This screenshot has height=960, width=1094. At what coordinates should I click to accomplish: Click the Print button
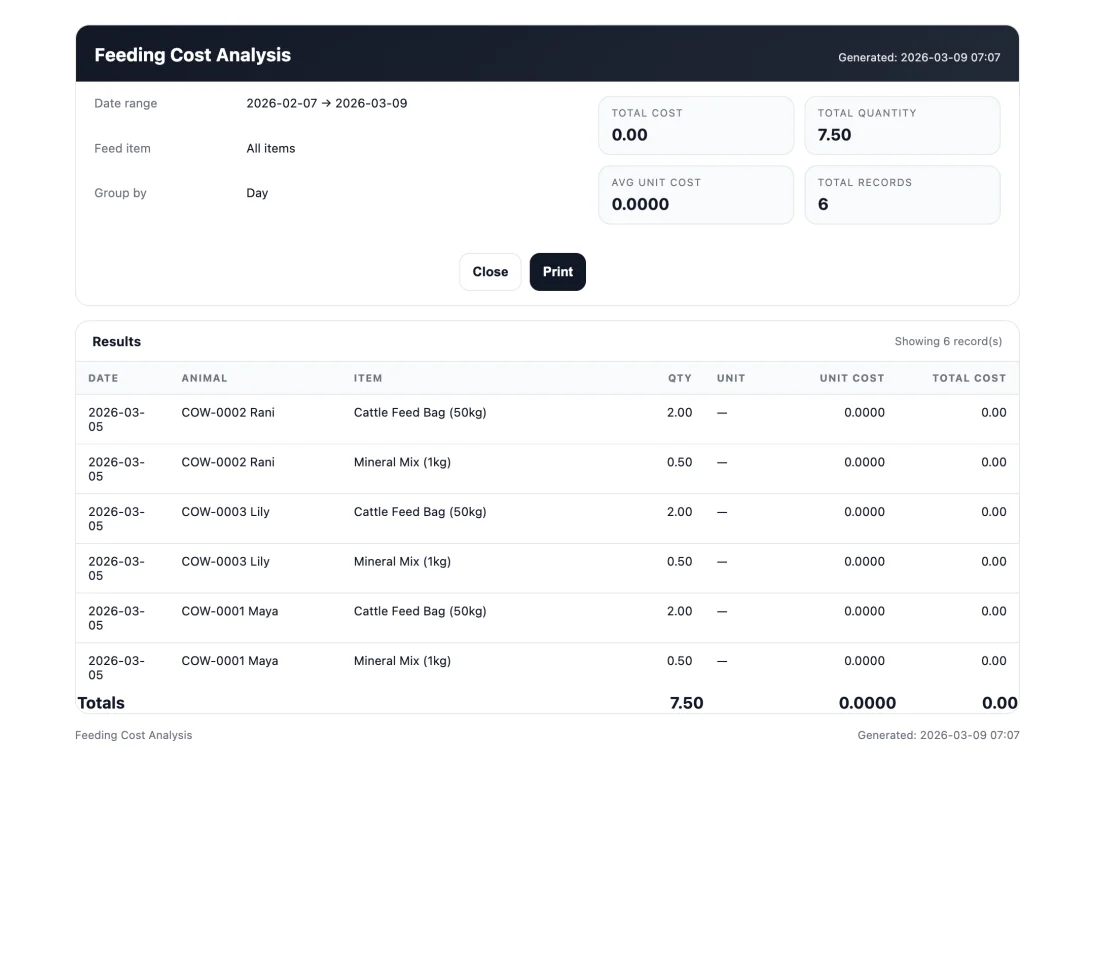[557, 271]
